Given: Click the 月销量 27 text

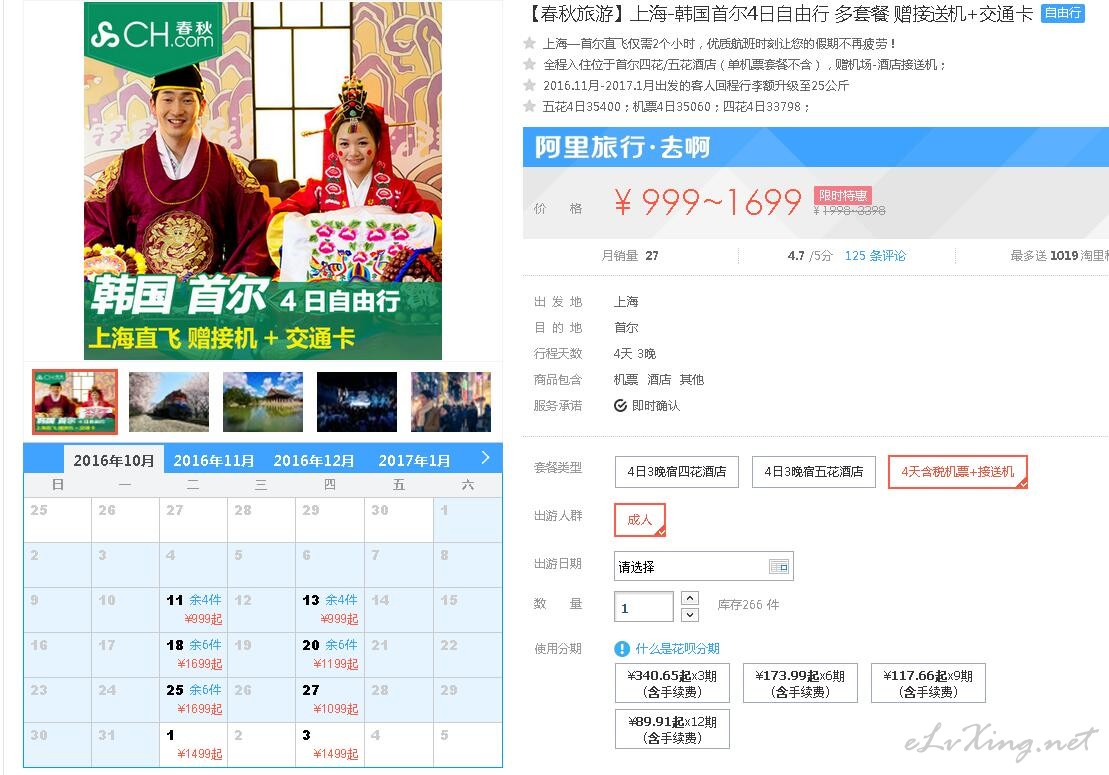Looking at the screenshot, I should (x=629, y=255).
